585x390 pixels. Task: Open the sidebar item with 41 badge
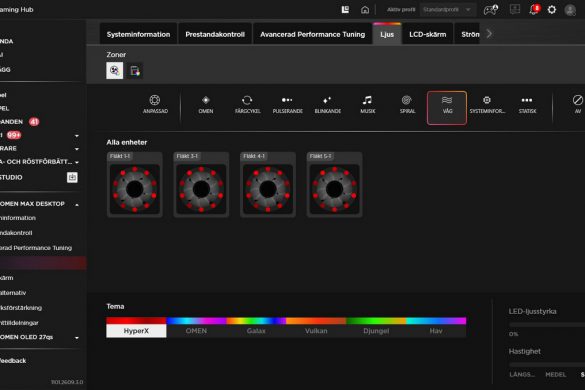click(x=19, y=122)
